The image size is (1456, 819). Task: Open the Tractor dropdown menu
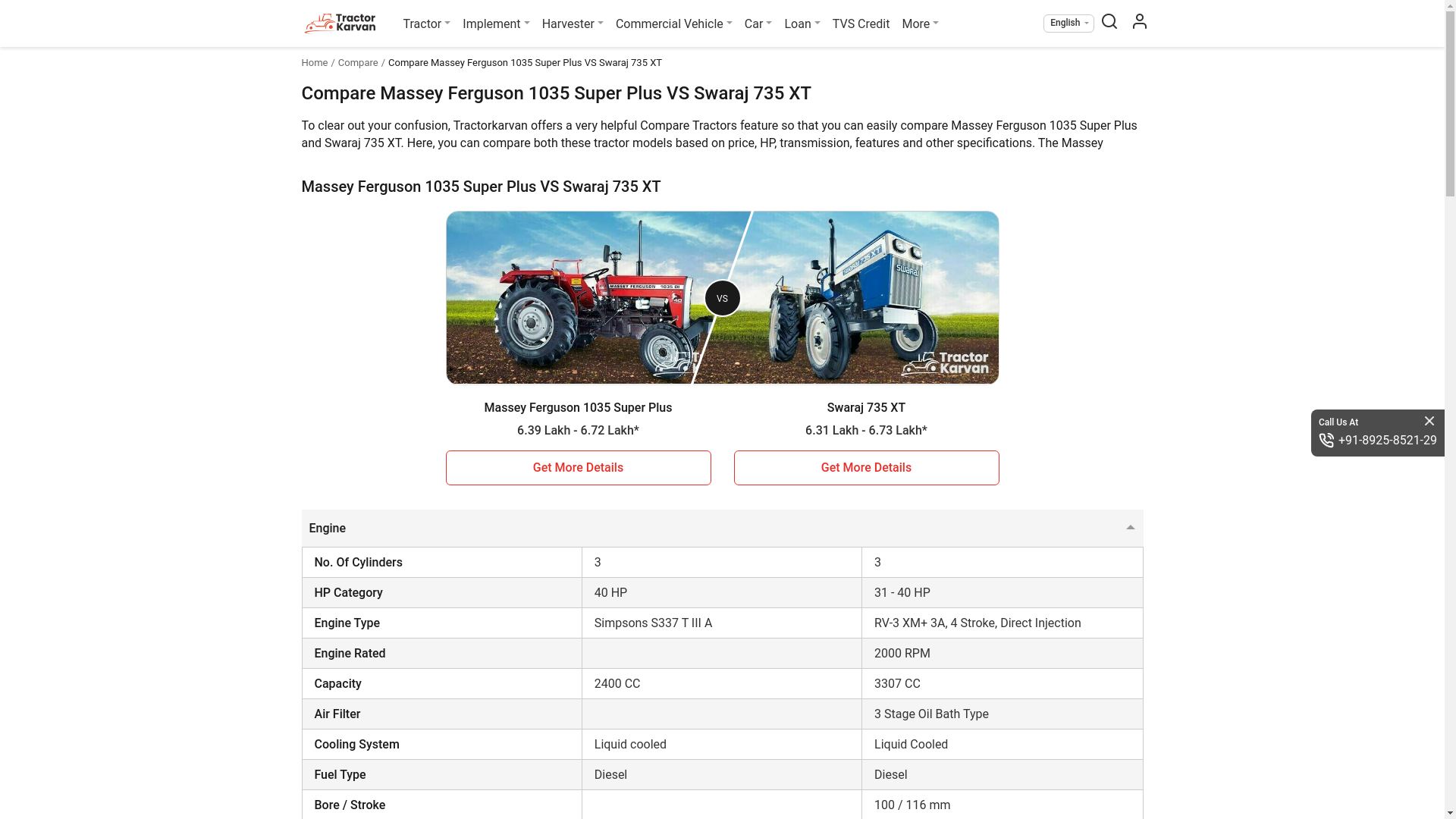click(x=426, y=24)
